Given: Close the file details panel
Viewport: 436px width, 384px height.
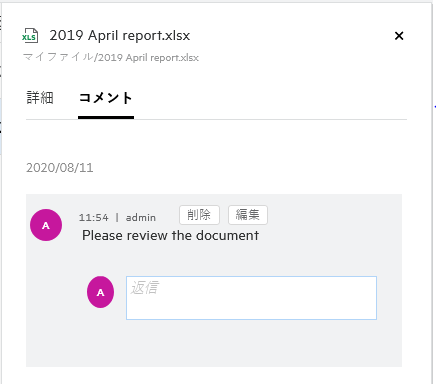Looking at the screenshot, I should [399, 36].
